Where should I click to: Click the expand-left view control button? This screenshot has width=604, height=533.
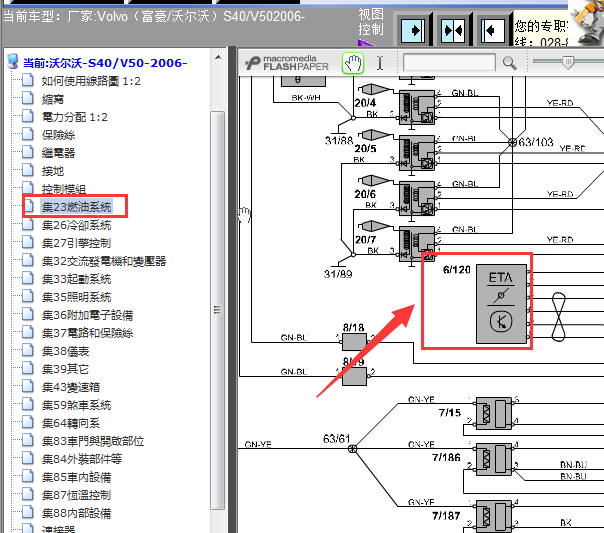pos(493,30)
